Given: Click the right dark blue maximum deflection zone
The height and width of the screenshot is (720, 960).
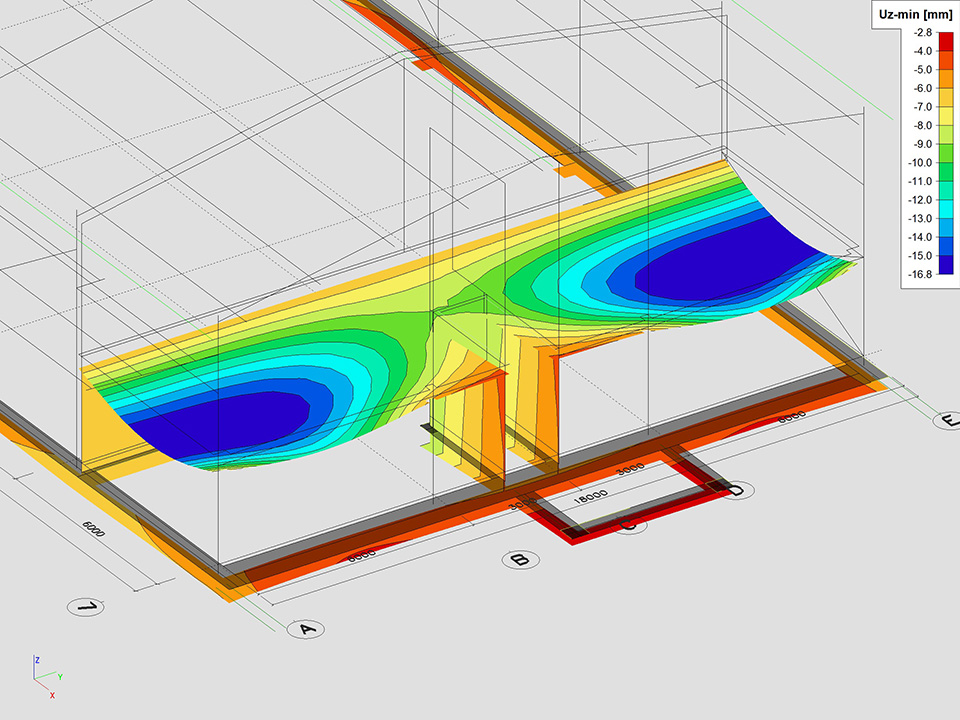Looking at the screenshot, I should pos(720,260).
